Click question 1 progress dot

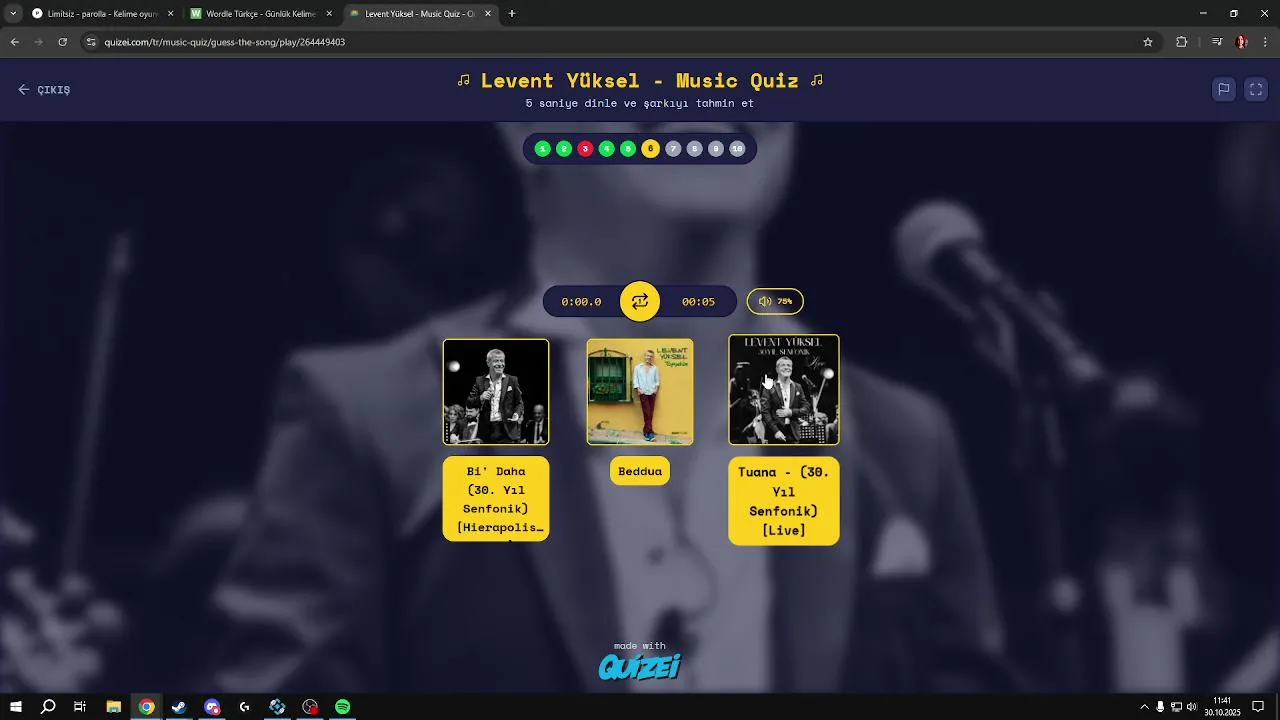tap(543, 149)
